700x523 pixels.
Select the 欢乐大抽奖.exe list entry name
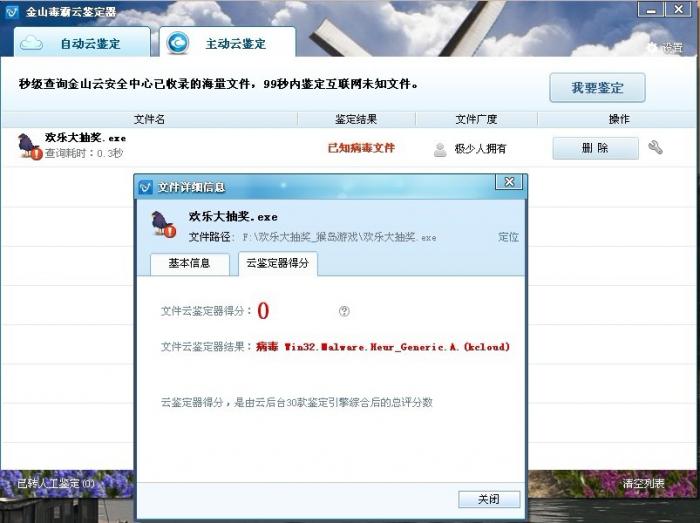coord(85,138)
